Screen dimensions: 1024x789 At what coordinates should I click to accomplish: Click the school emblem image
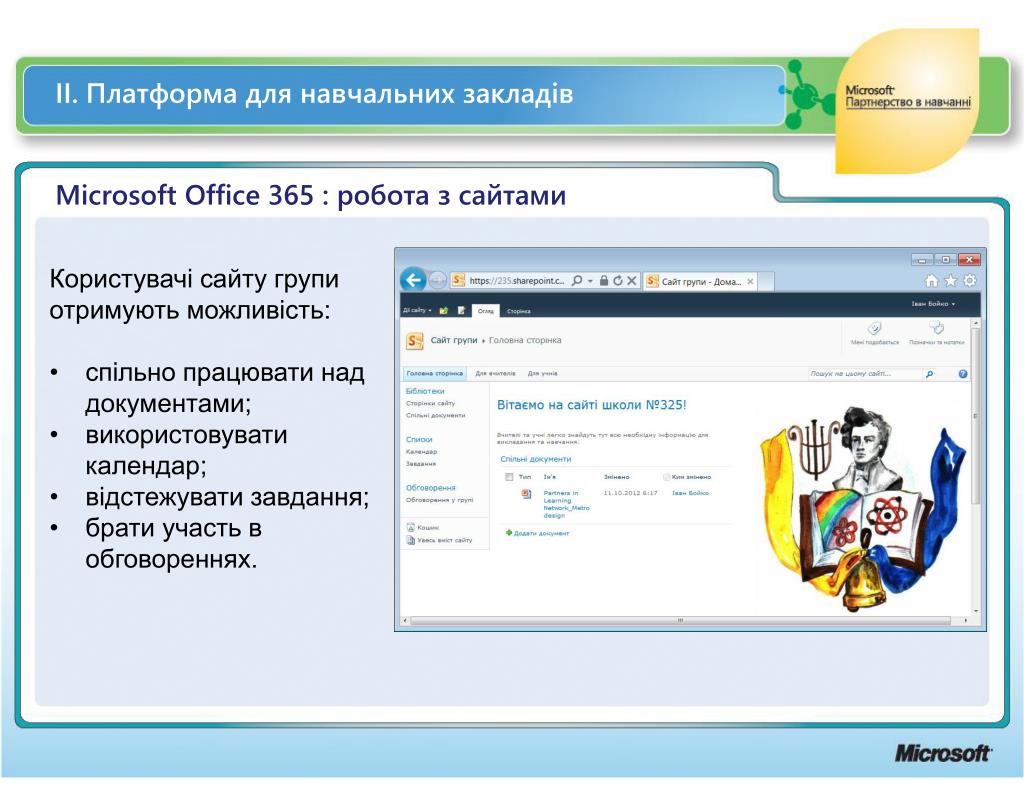coord(861,509)
